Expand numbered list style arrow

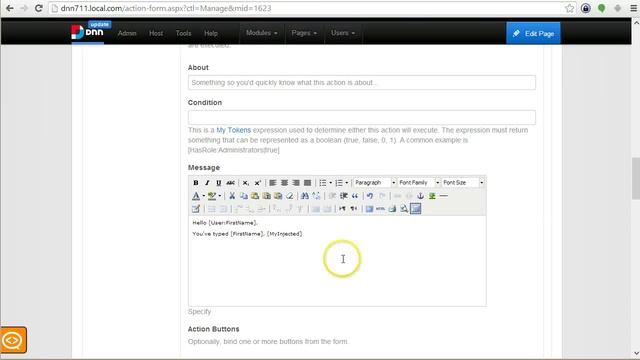pos(347,183)
